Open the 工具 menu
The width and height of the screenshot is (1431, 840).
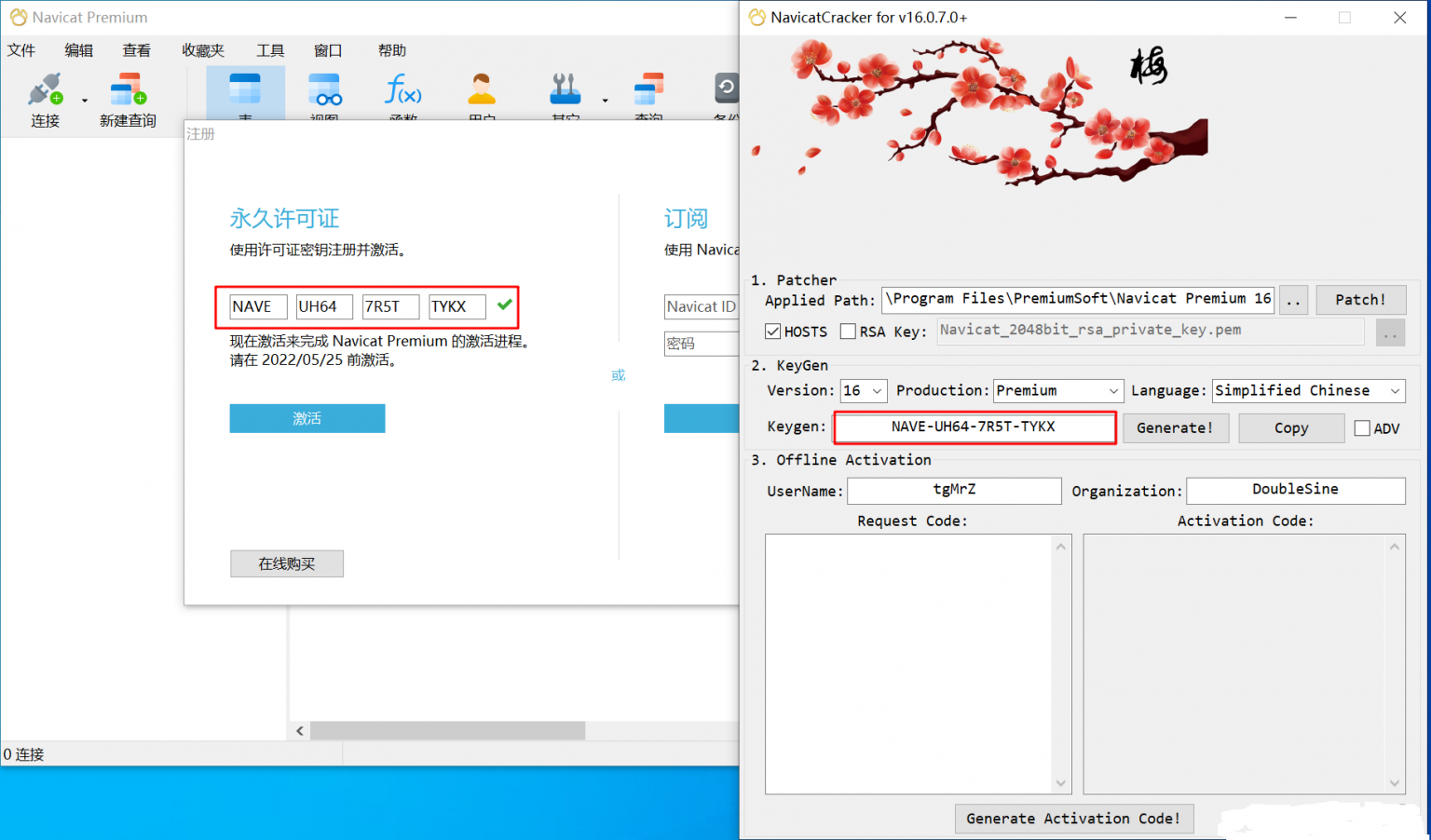point(270,50)
